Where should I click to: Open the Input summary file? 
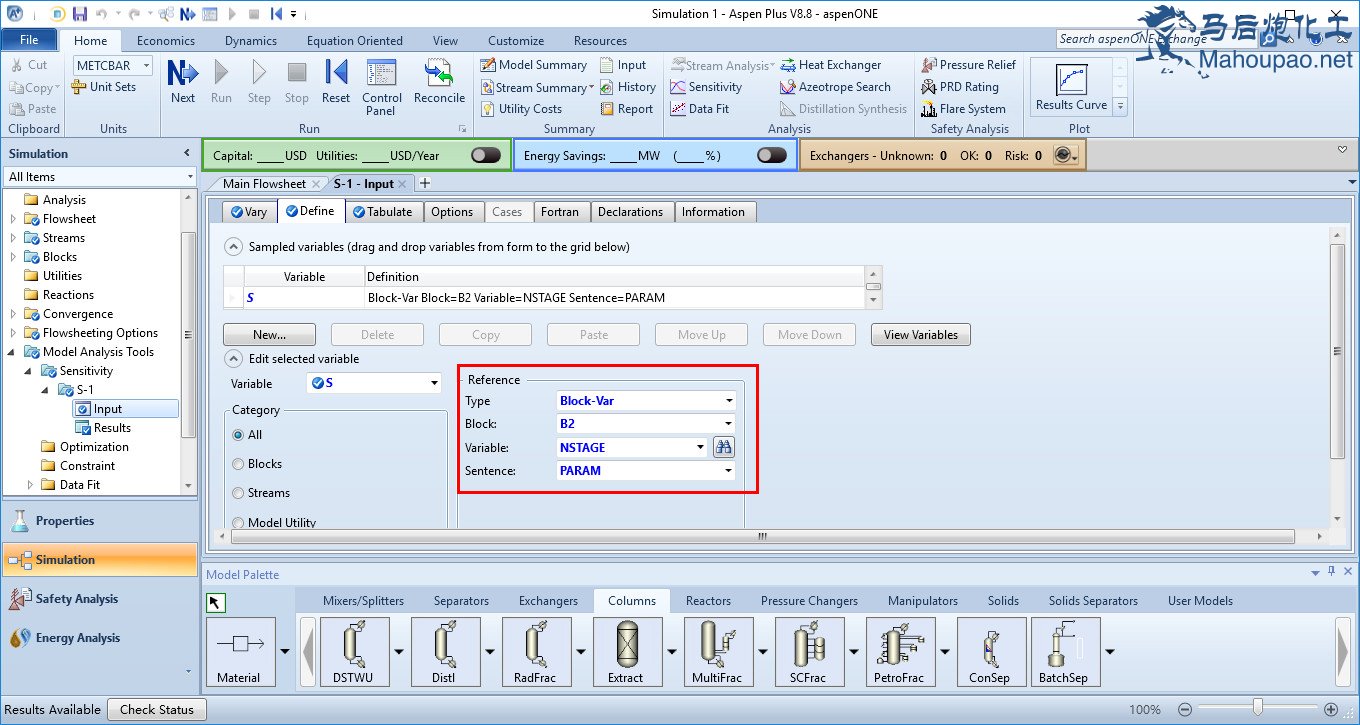pyautogui.click(x=623, y=65)
